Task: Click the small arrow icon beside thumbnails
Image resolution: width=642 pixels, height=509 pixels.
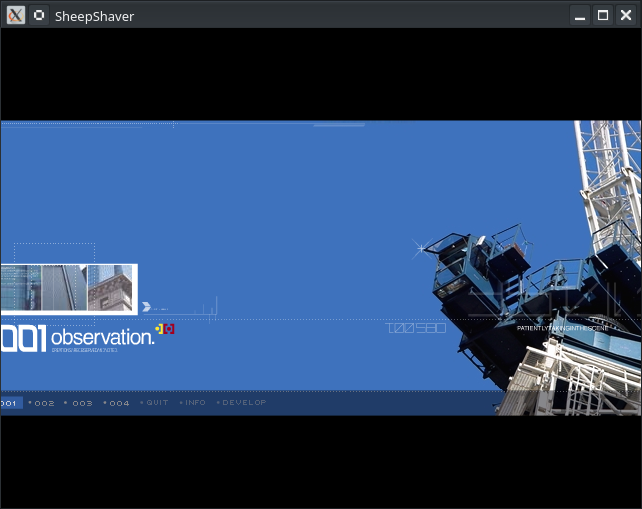Action: pos(147,307)
